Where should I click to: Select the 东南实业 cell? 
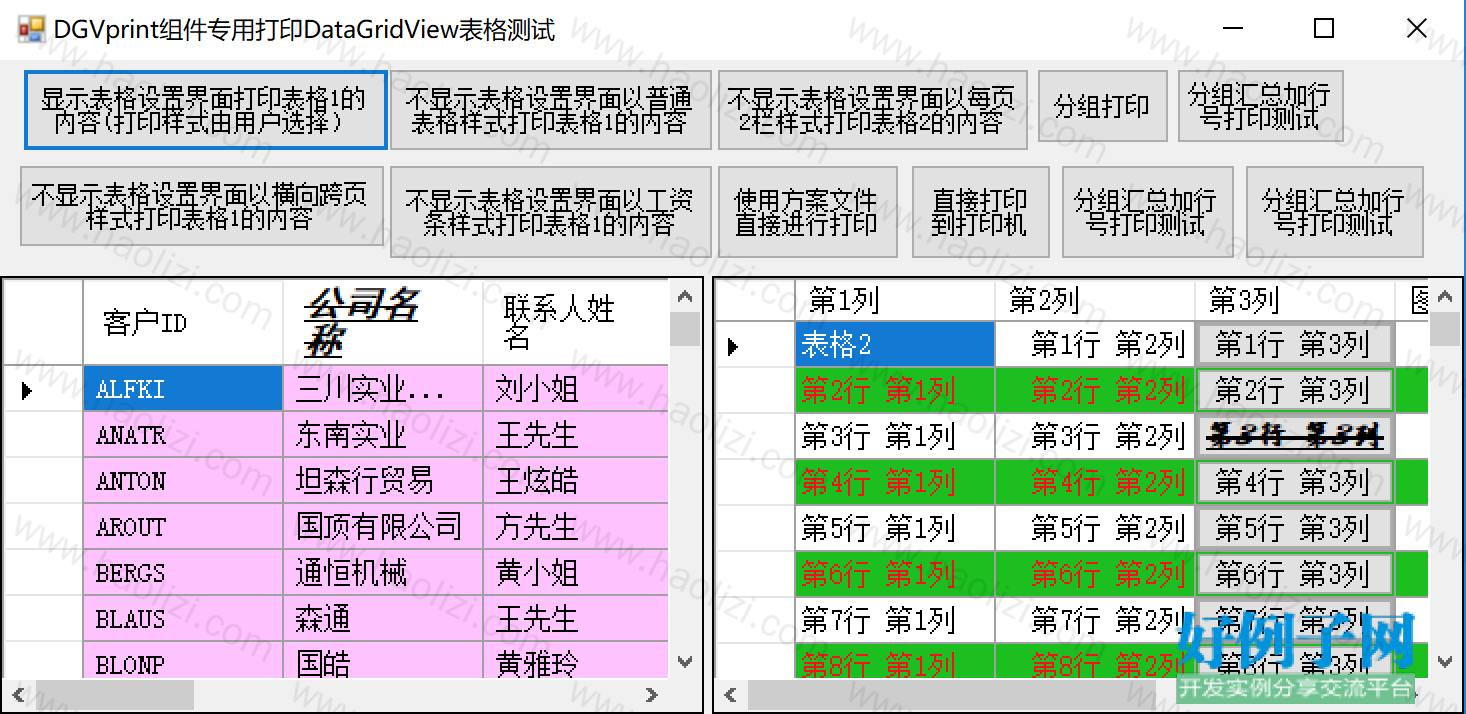[x=383, y=434]
